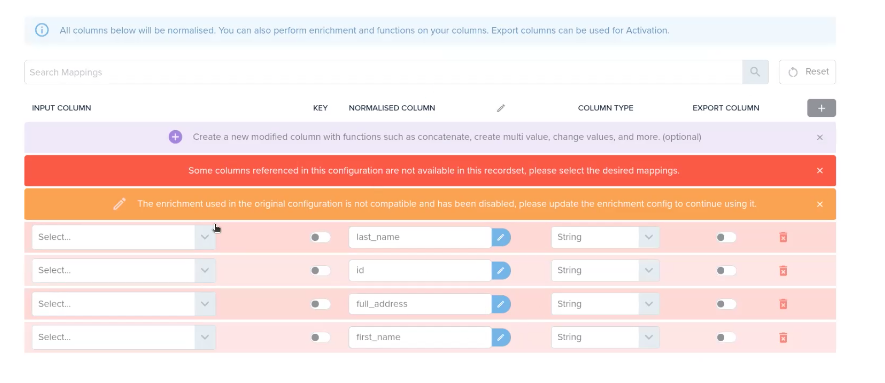Enable Export Column toggle for full_address row
Screen dimensions: 885x383
tap(726, 304)
